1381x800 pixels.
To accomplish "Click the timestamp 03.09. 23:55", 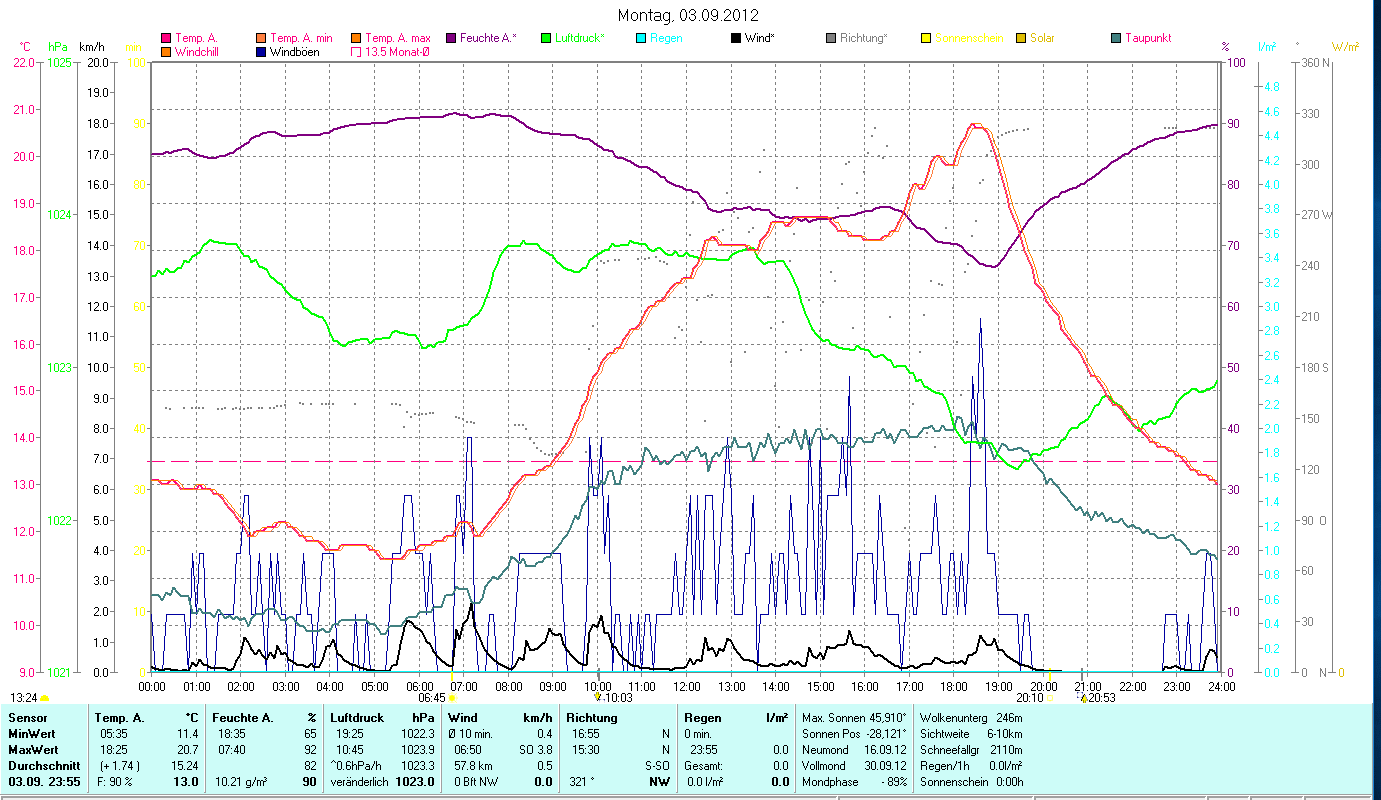I will (x=45, y=781).
